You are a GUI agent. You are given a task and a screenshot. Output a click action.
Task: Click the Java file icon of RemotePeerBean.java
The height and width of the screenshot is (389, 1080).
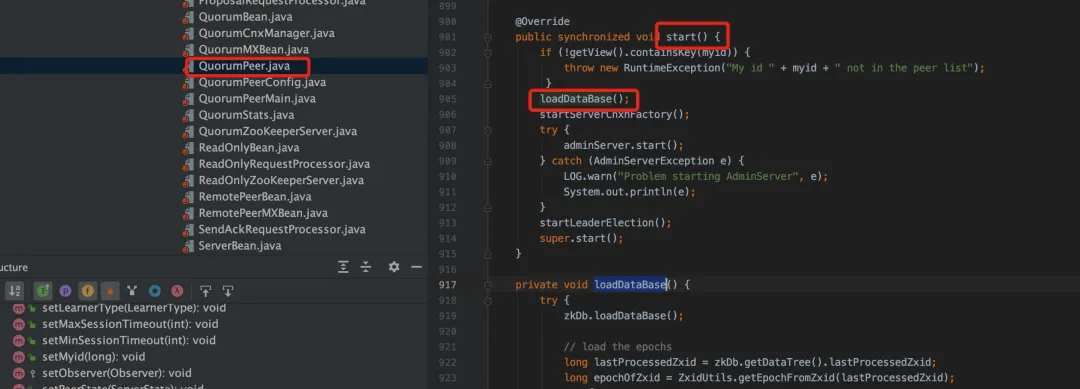point(188,197)
